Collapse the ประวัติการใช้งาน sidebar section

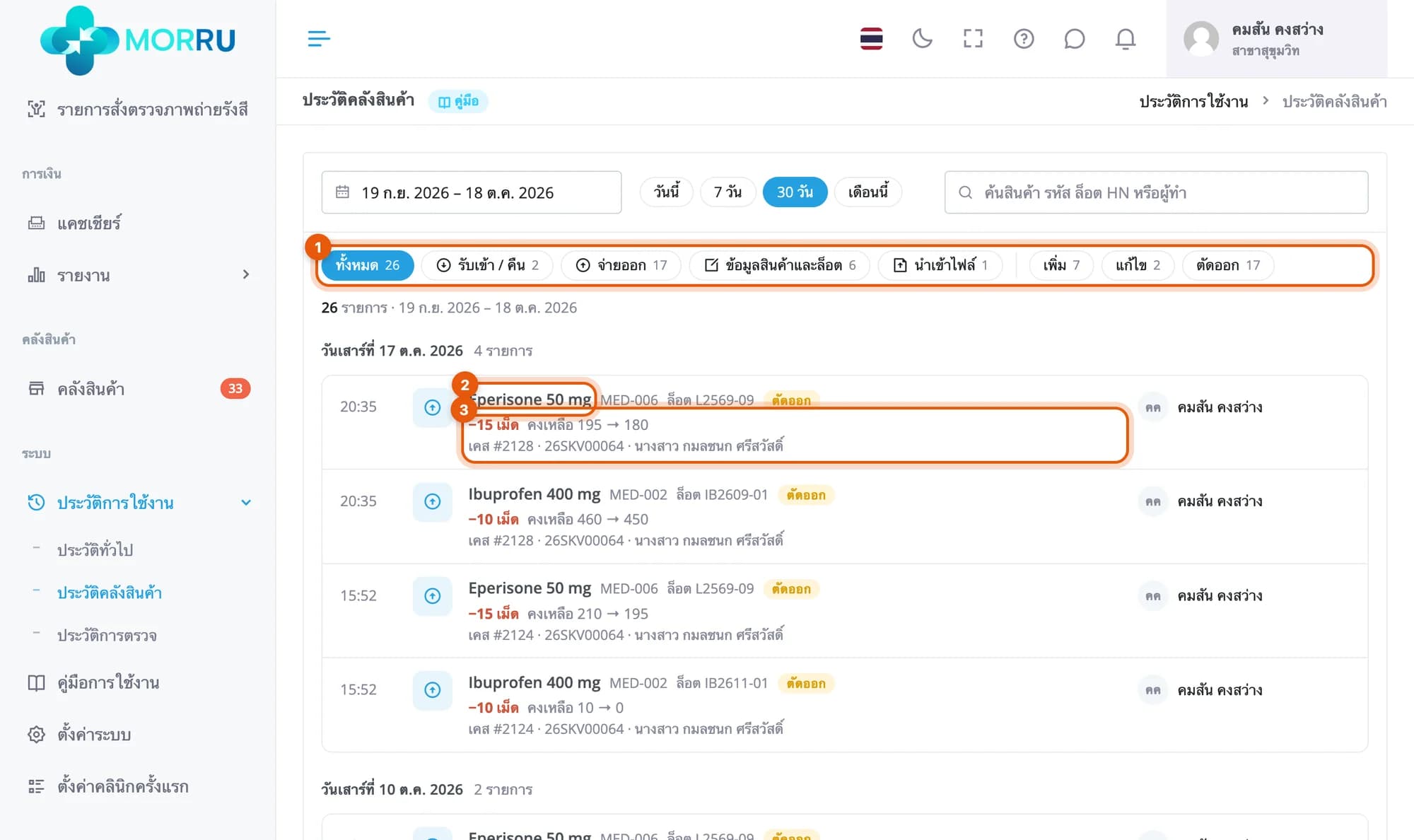pos(137,503)
